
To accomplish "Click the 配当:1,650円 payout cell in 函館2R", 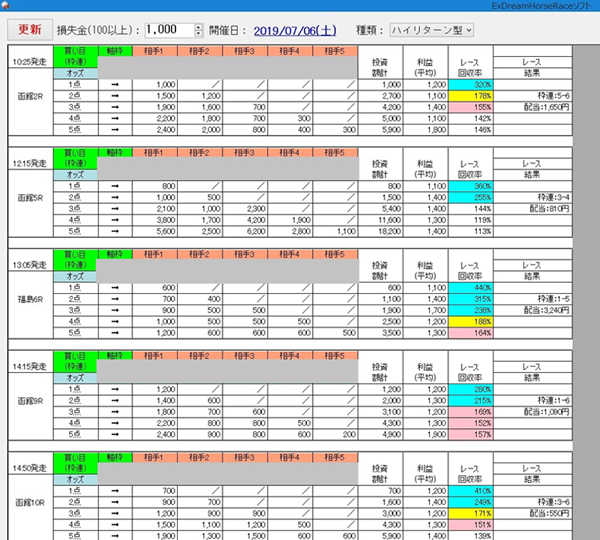I will (548, 105).
